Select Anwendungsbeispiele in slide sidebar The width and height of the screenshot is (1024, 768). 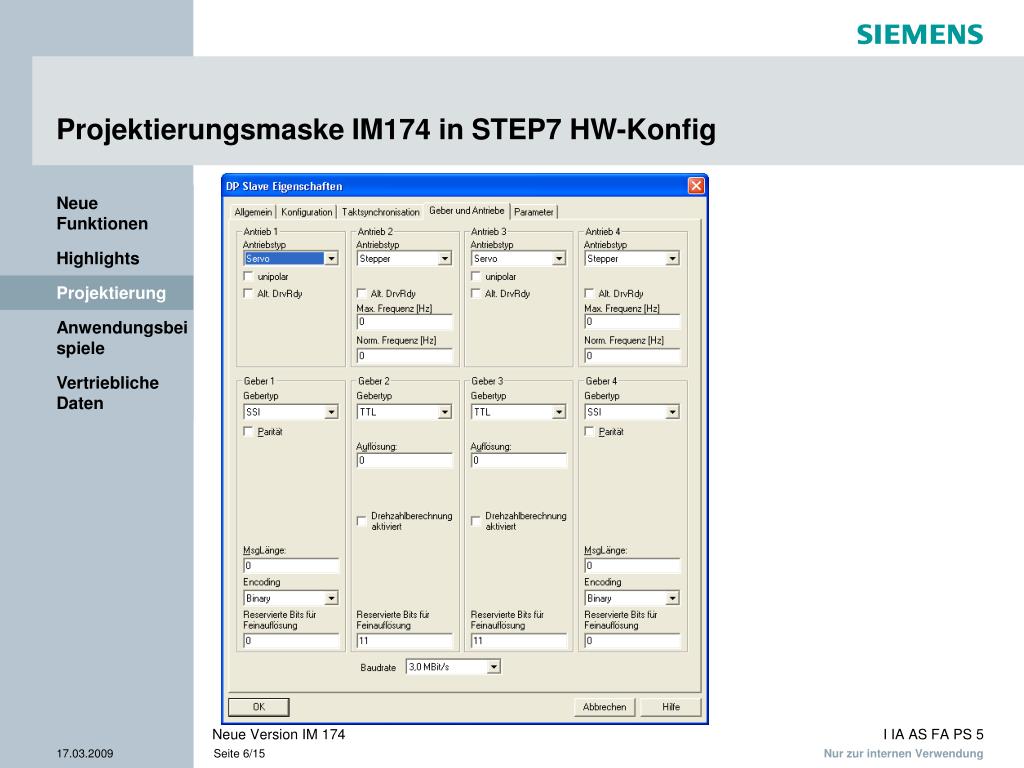pyautogui.click(x=122, y=338)
